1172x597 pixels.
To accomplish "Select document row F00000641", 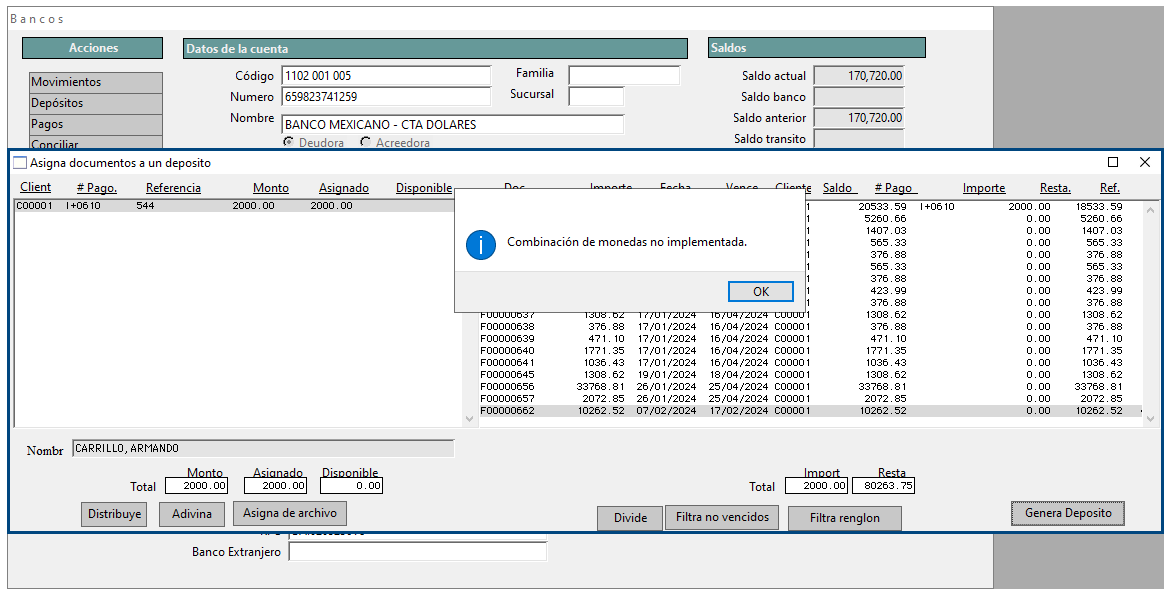I will click(x=811, y=362).
